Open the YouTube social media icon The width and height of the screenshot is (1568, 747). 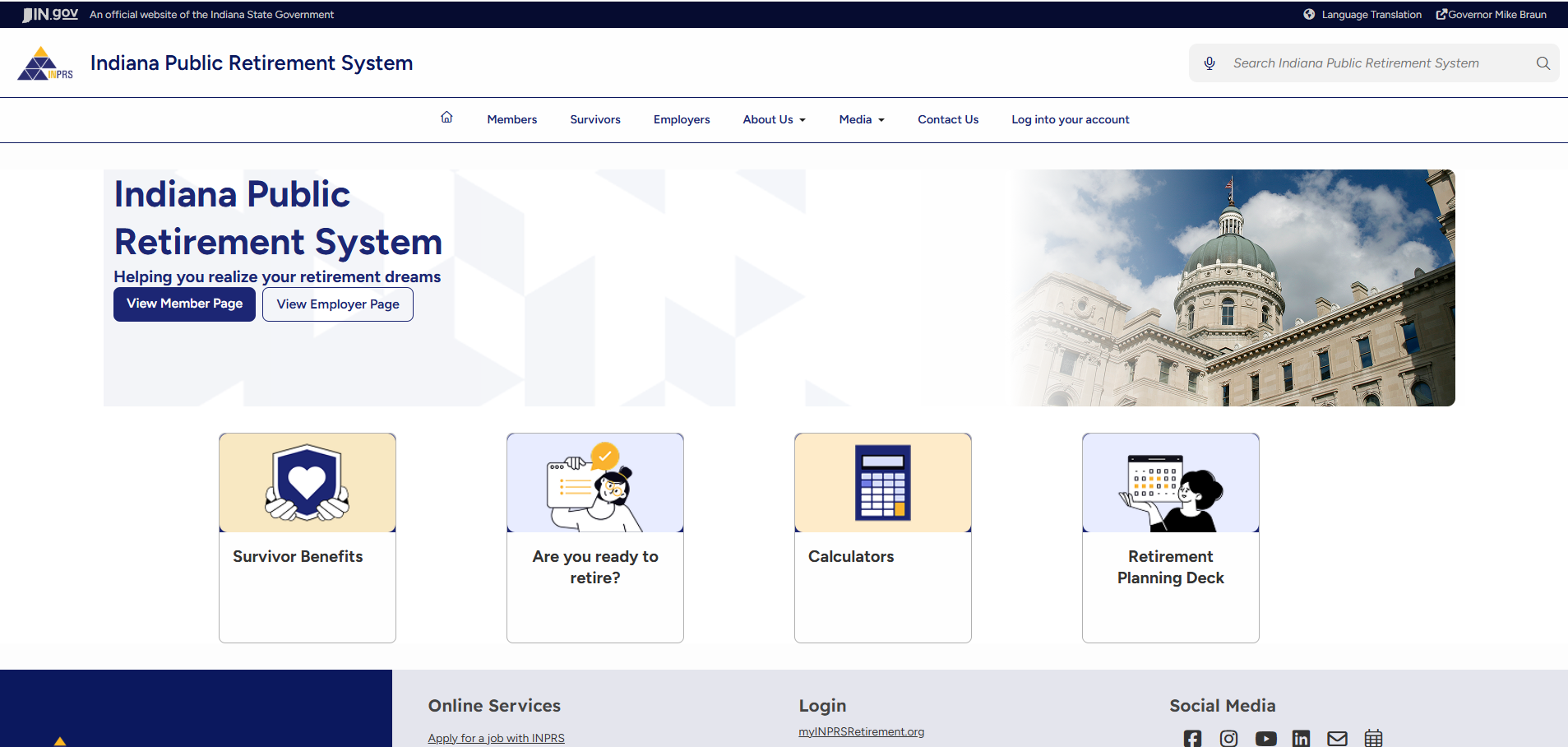pyautogui.click(x=1266, y=739)
